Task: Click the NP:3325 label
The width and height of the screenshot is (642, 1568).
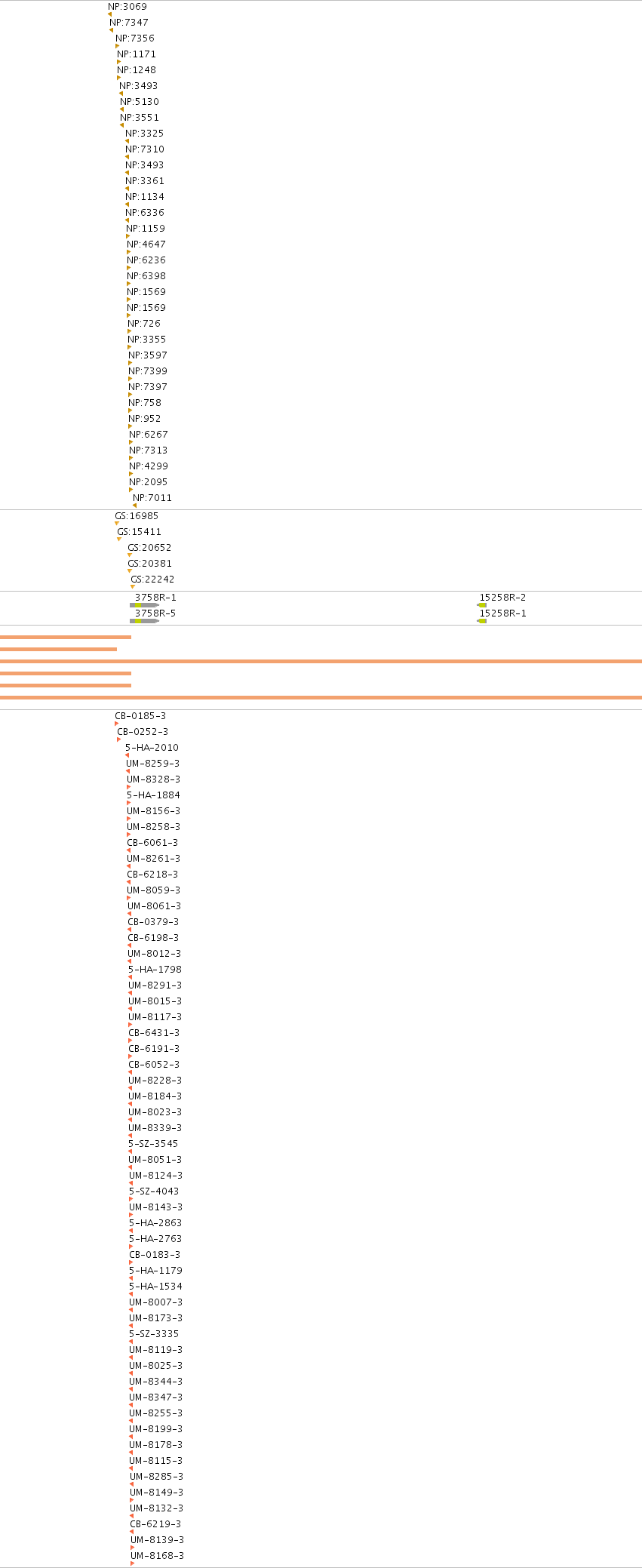Action: 145,134
